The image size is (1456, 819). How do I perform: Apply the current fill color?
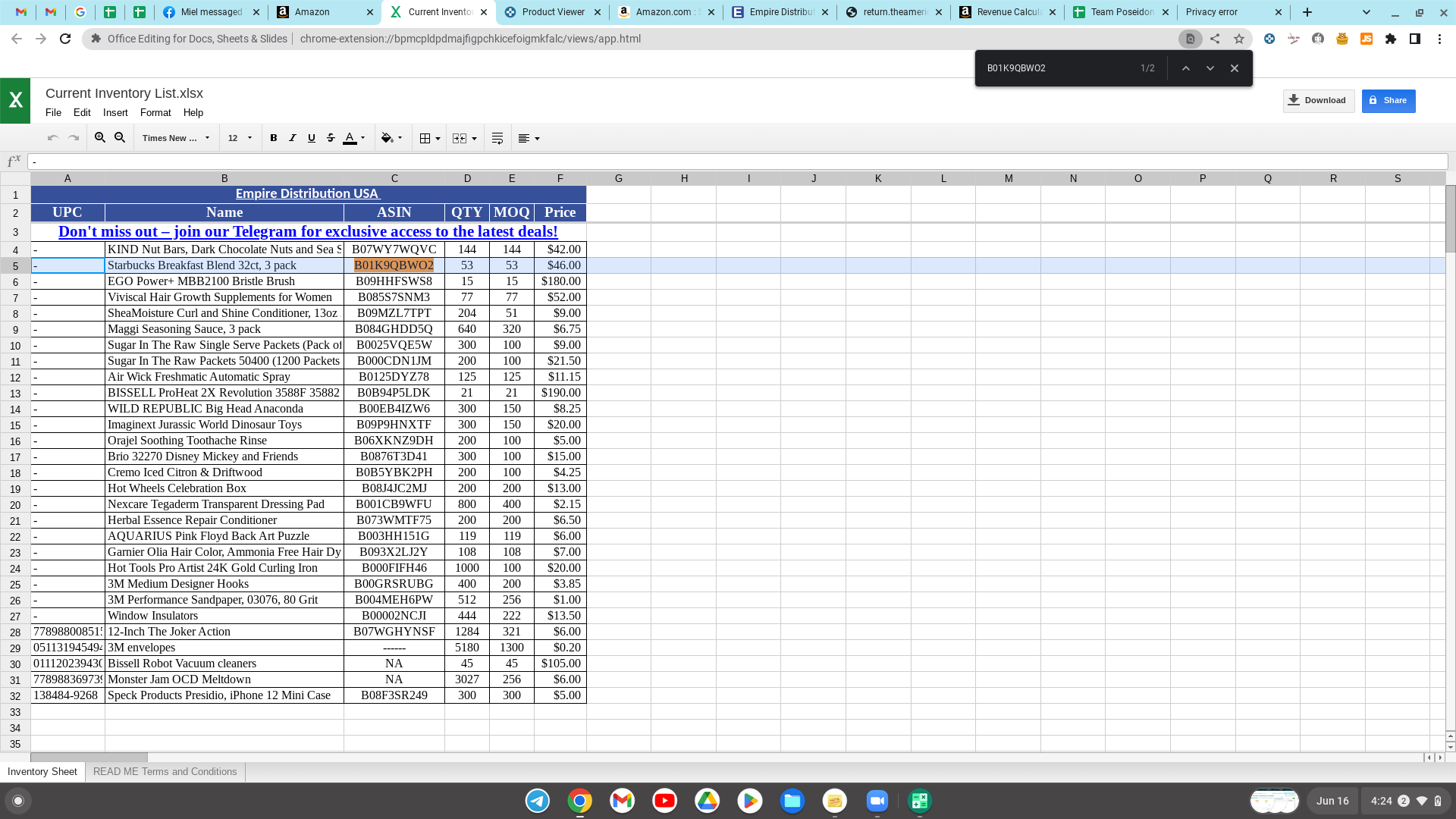[387, 138]
